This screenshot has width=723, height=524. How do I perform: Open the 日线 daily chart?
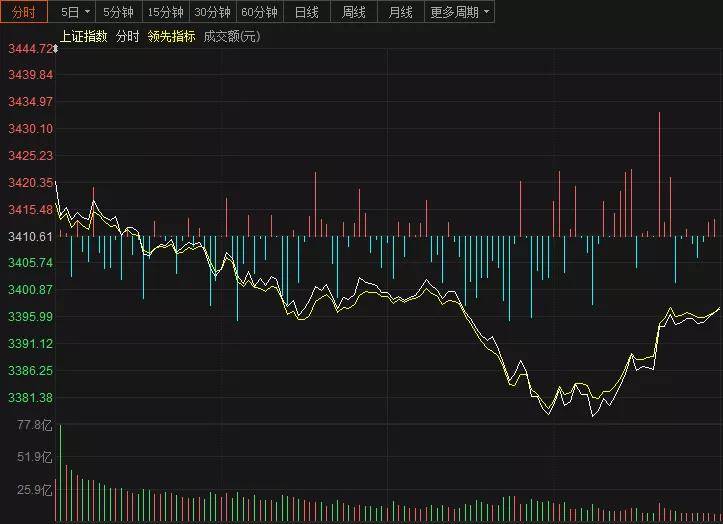(x=307, y=12)
